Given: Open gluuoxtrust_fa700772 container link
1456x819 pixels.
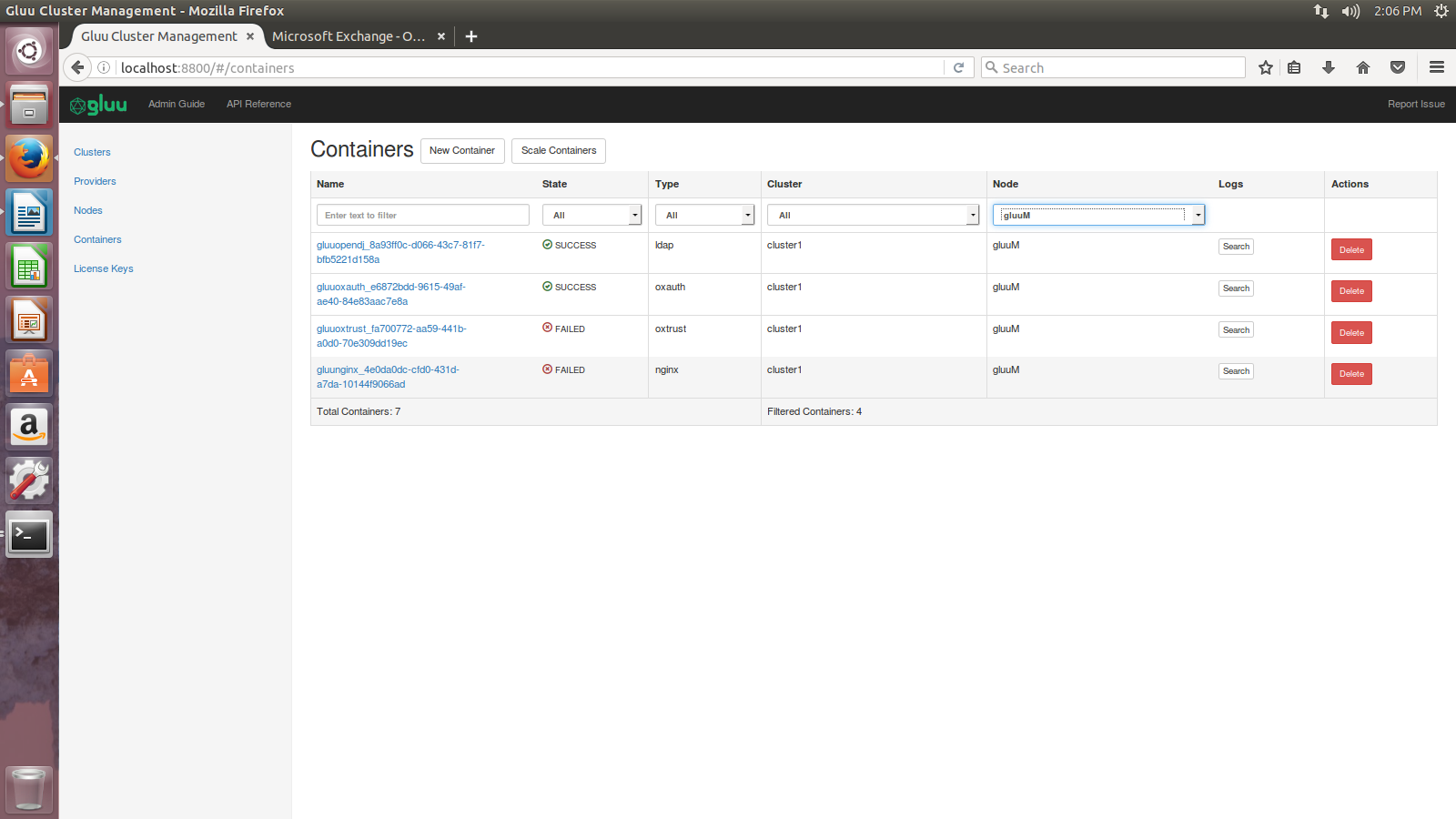Looking at the screenshot, I should (x=391, y=336).
